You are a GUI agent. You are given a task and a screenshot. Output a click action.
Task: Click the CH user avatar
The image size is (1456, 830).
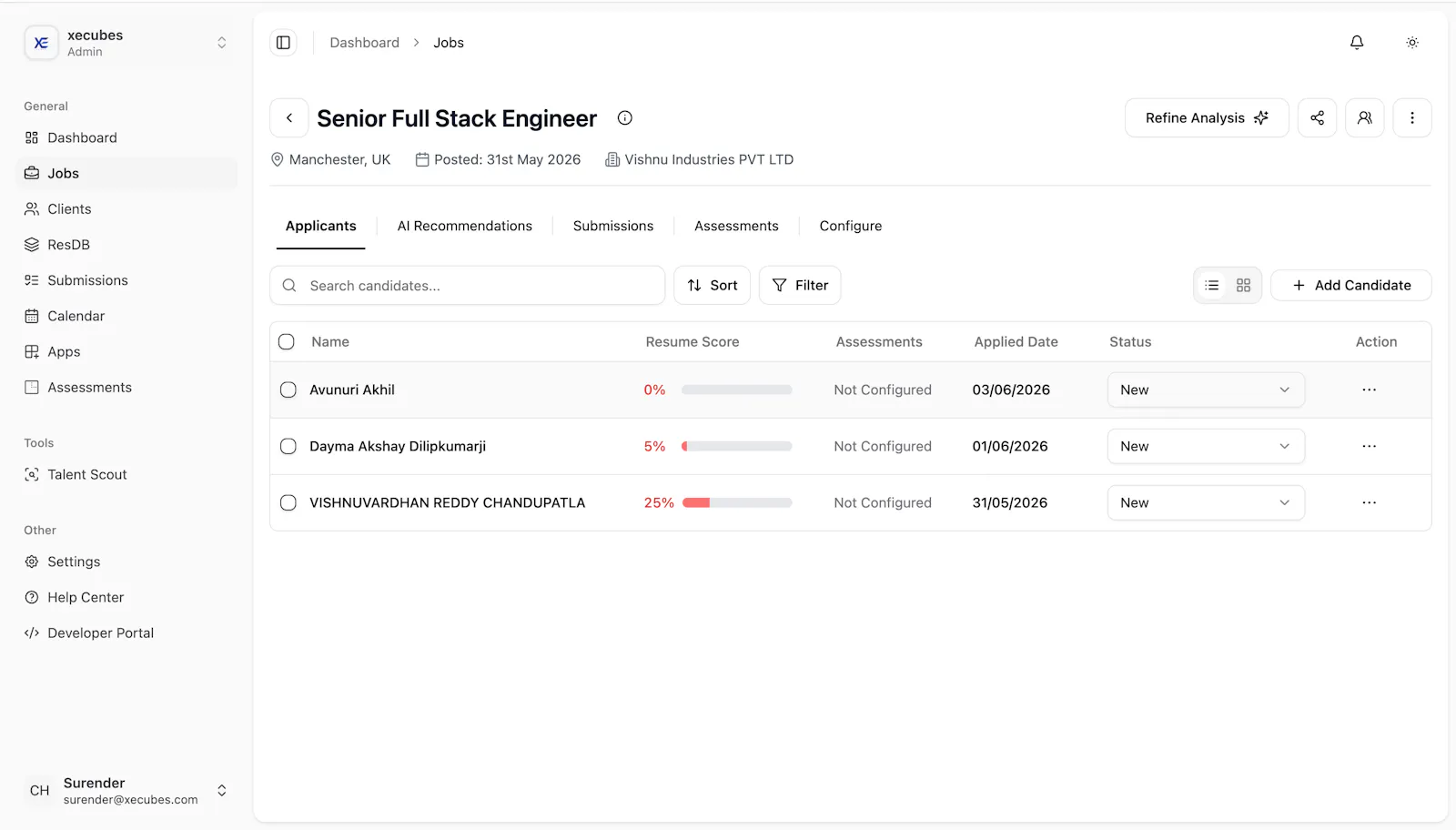pos(40,791)
